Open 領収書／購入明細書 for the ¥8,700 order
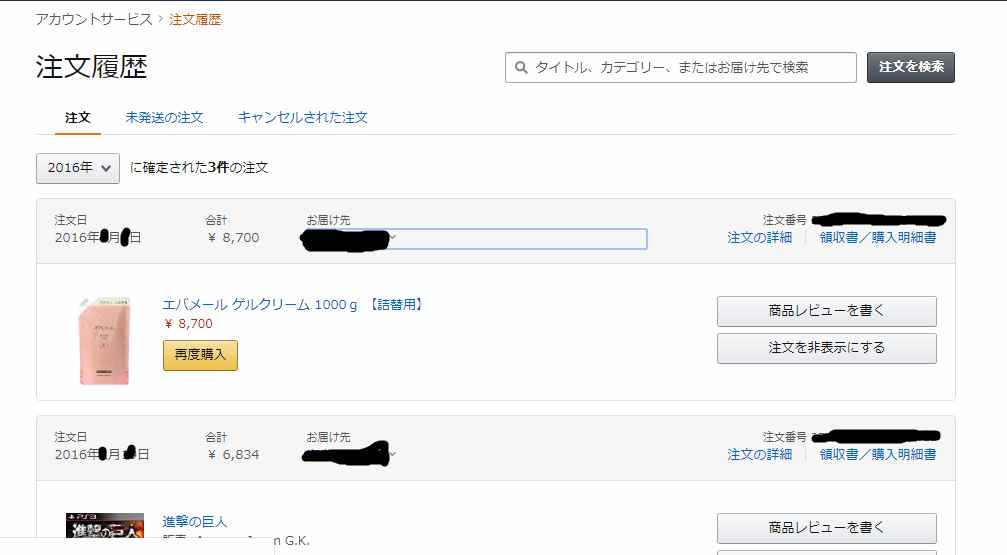1007x555 pixels. [878, 238]
